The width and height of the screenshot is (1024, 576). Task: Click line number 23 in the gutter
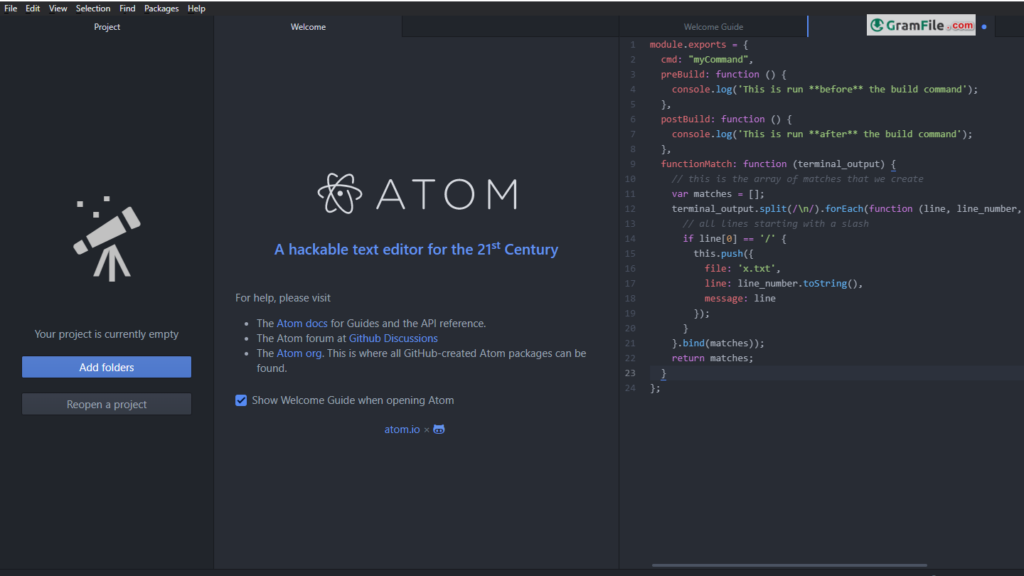click(630, 373)
